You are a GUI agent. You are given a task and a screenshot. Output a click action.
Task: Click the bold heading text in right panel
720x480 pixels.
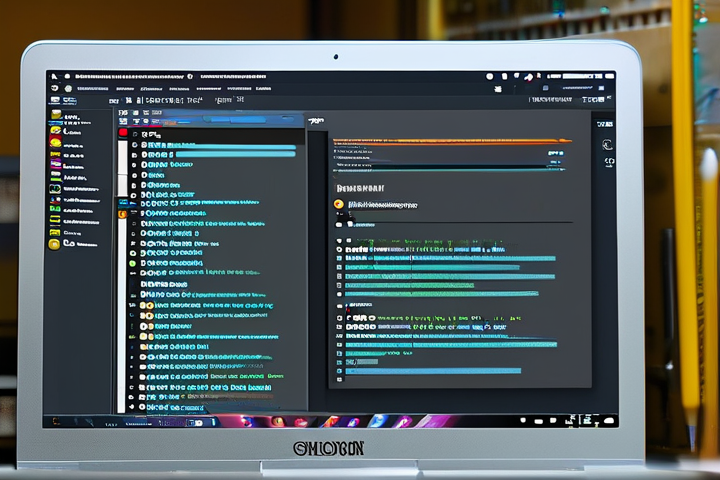click(x=361, y=187)
